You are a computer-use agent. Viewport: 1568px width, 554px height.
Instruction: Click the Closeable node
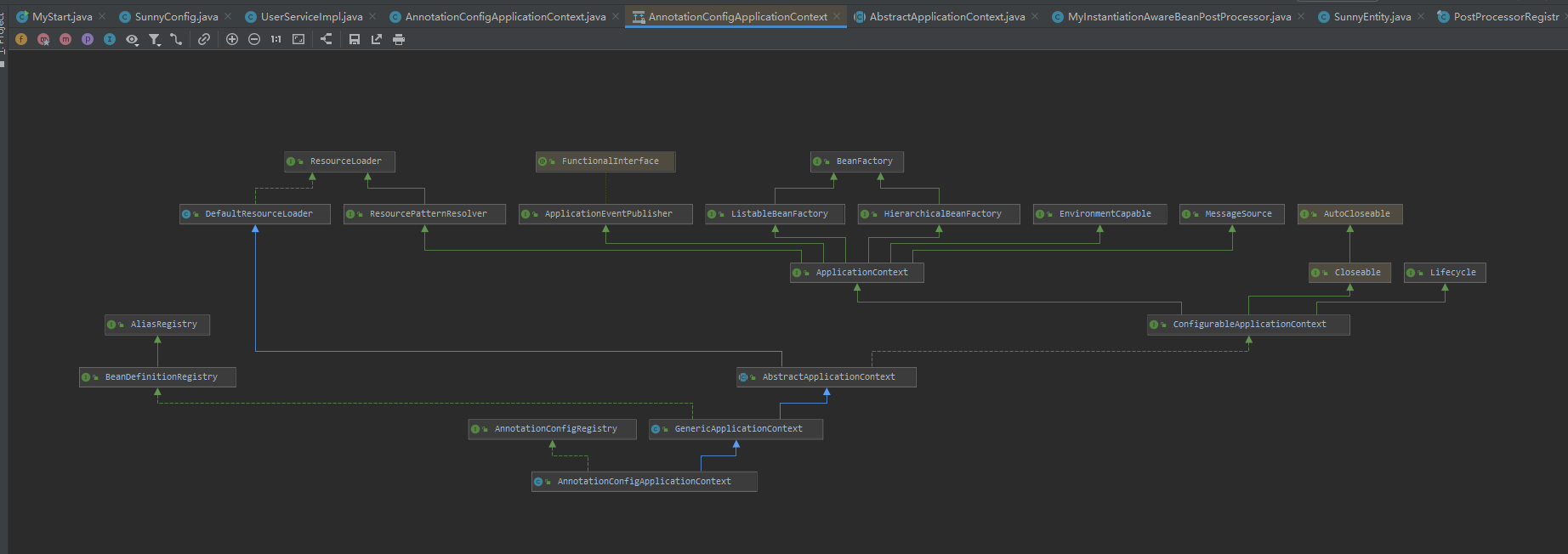[1350, 273]
